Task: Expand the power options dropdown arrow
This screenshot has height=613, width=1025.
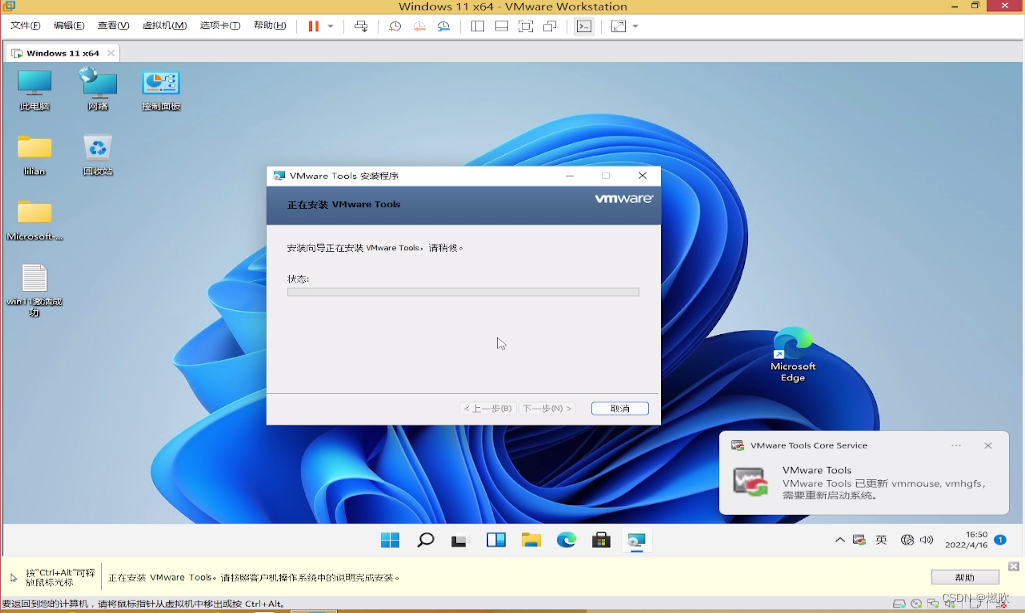Action: [330, 26]
